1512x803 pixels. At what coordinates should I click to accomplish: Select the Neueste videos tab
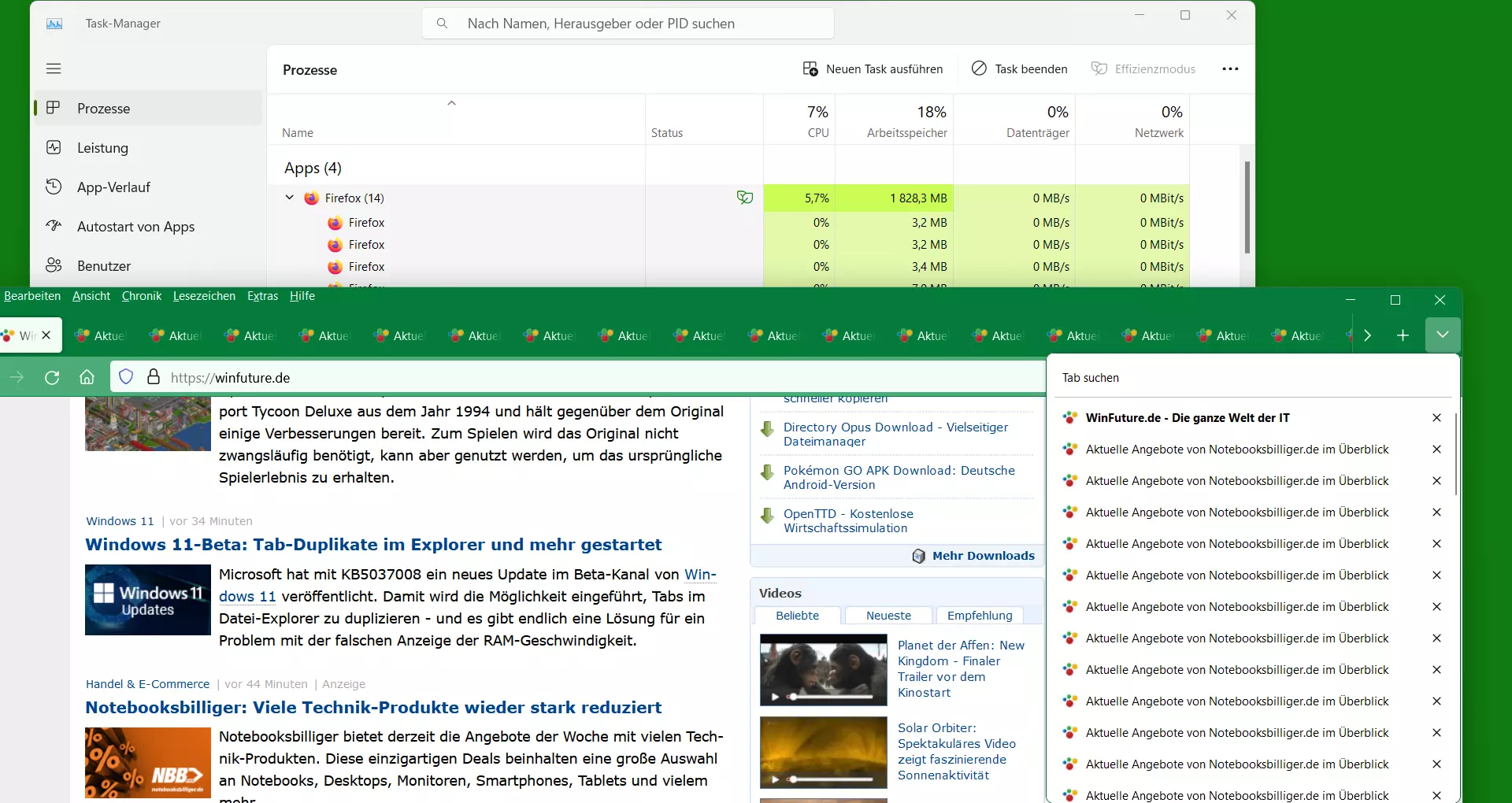[888, 616]
